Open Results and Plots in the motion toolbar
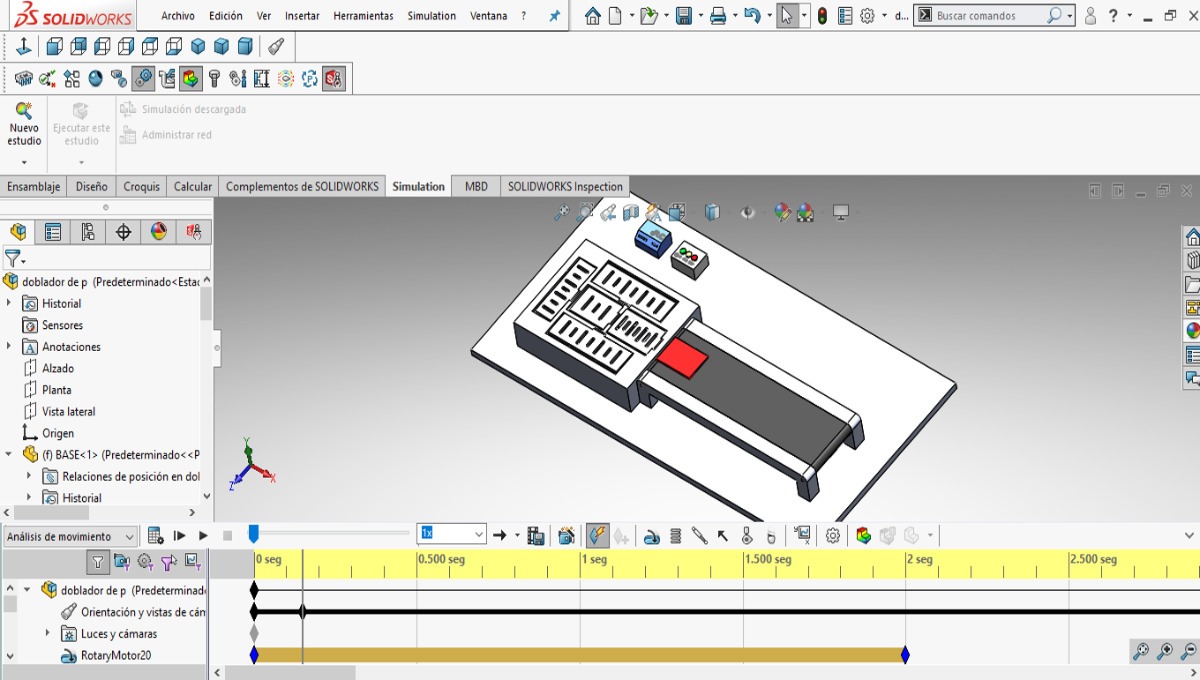Screen dimensions: 1200x680 coord(802,536)
